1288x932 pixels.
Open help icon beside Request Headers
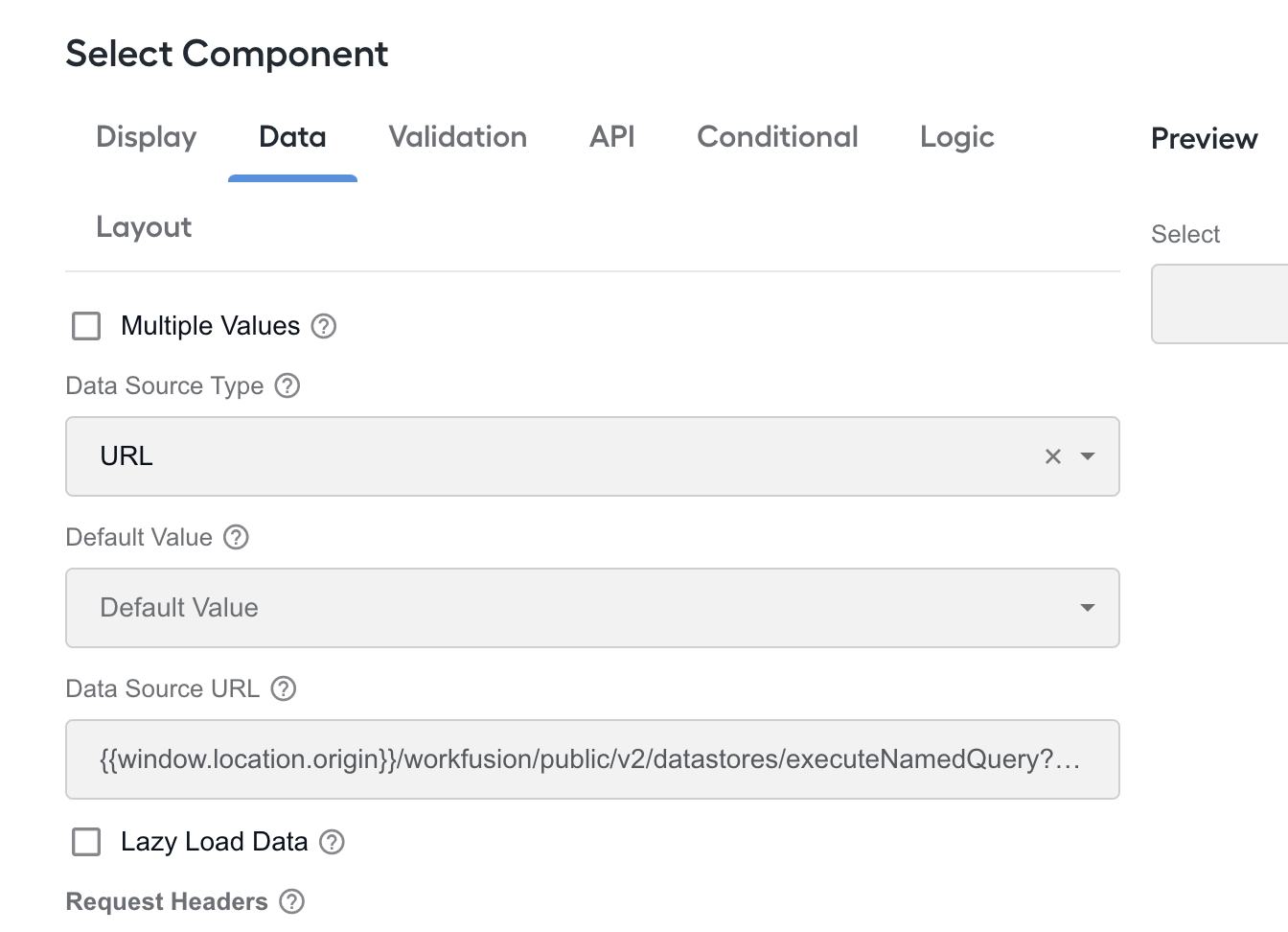tap(291, 901)
